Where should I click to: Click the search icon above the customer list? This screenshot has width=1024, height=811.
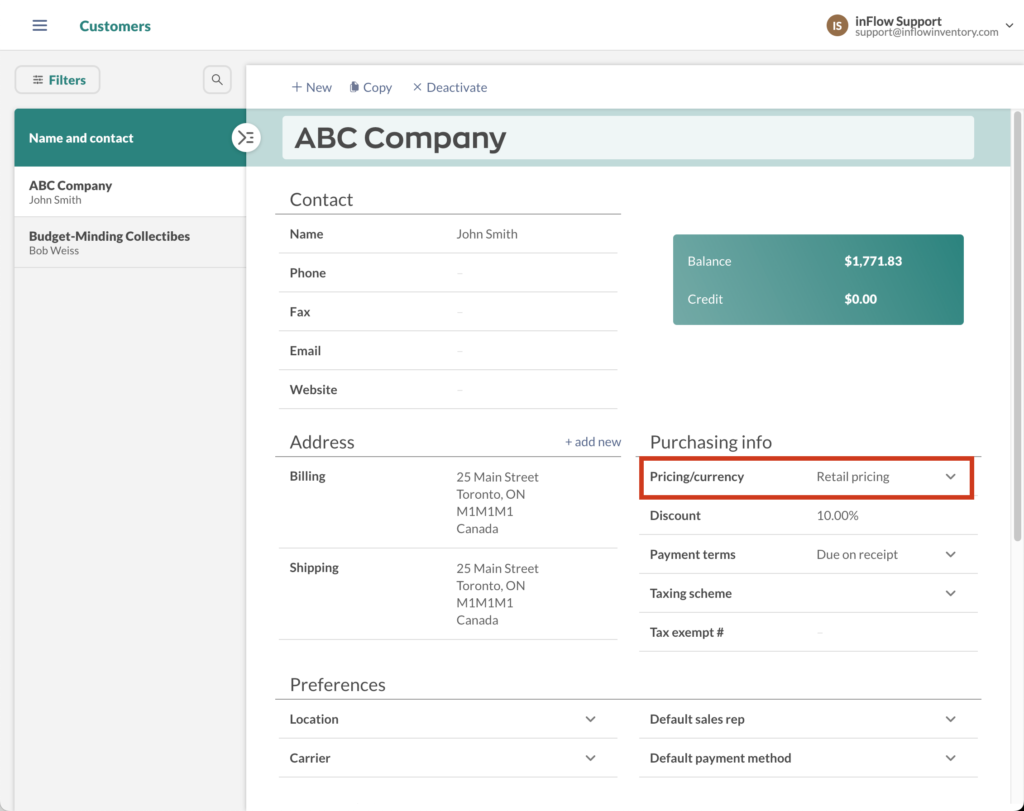tap(217, 79)
